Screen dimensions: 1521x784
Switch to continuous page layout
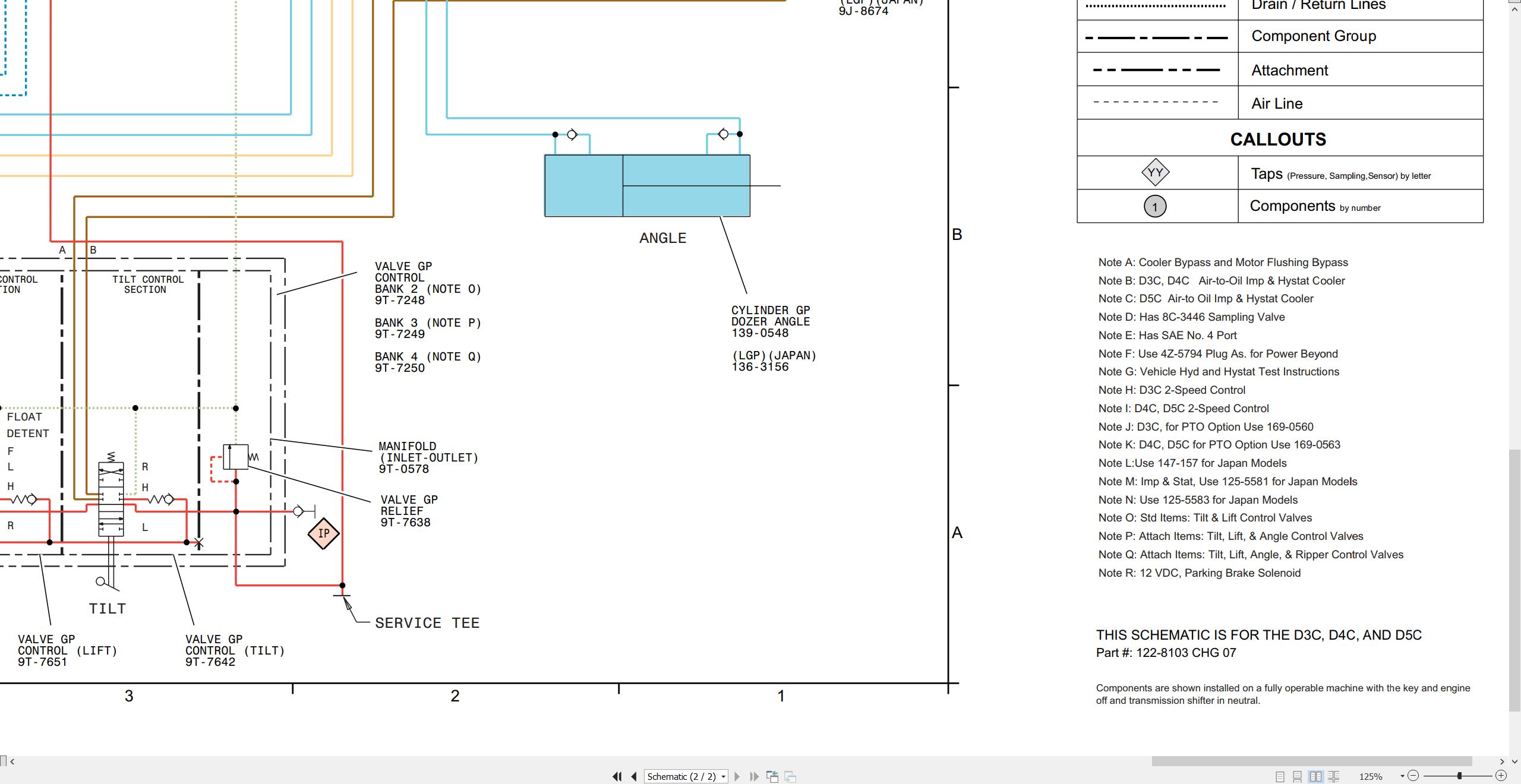coord(1298,776)
